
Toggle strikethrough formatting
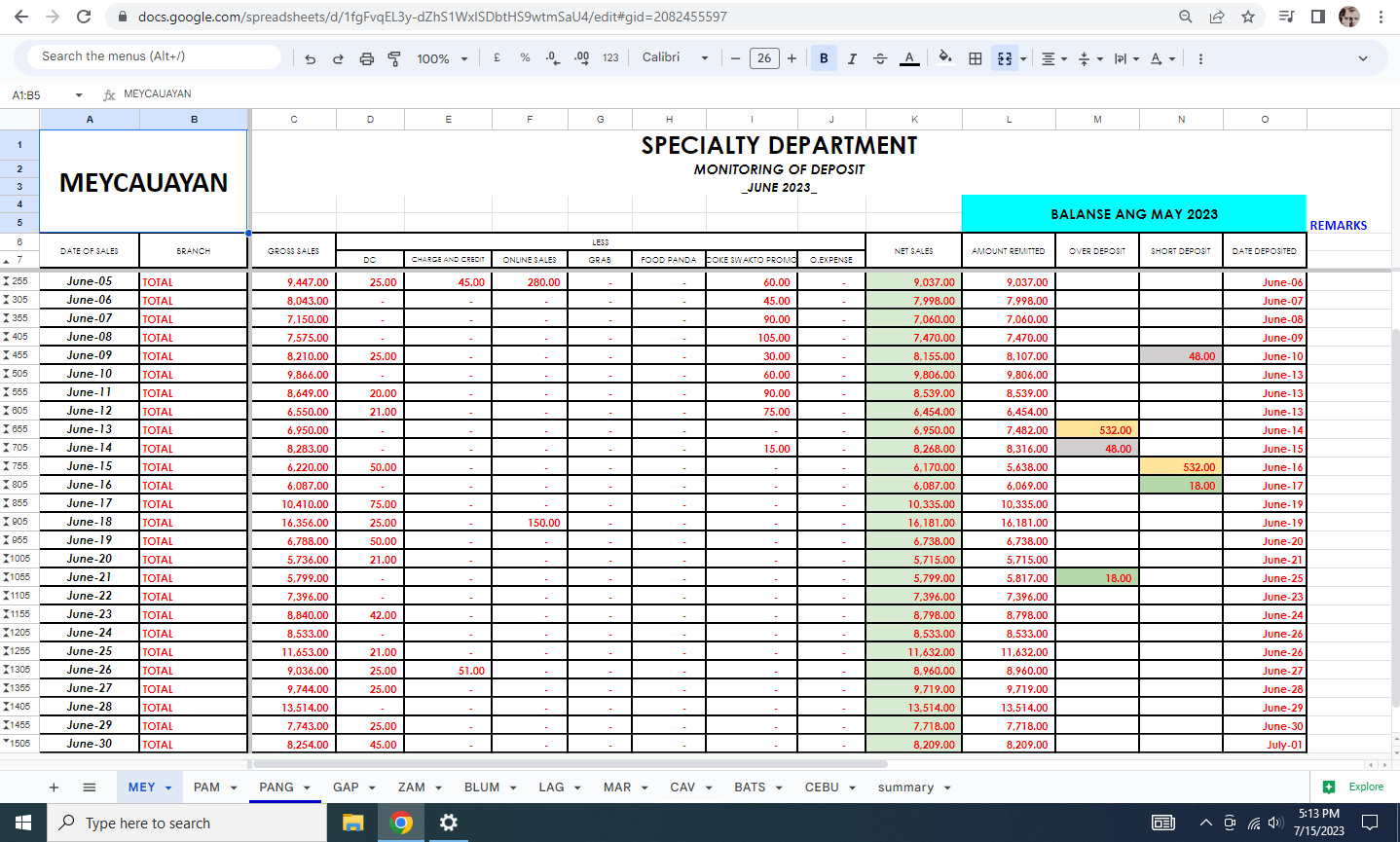point(880,58)
